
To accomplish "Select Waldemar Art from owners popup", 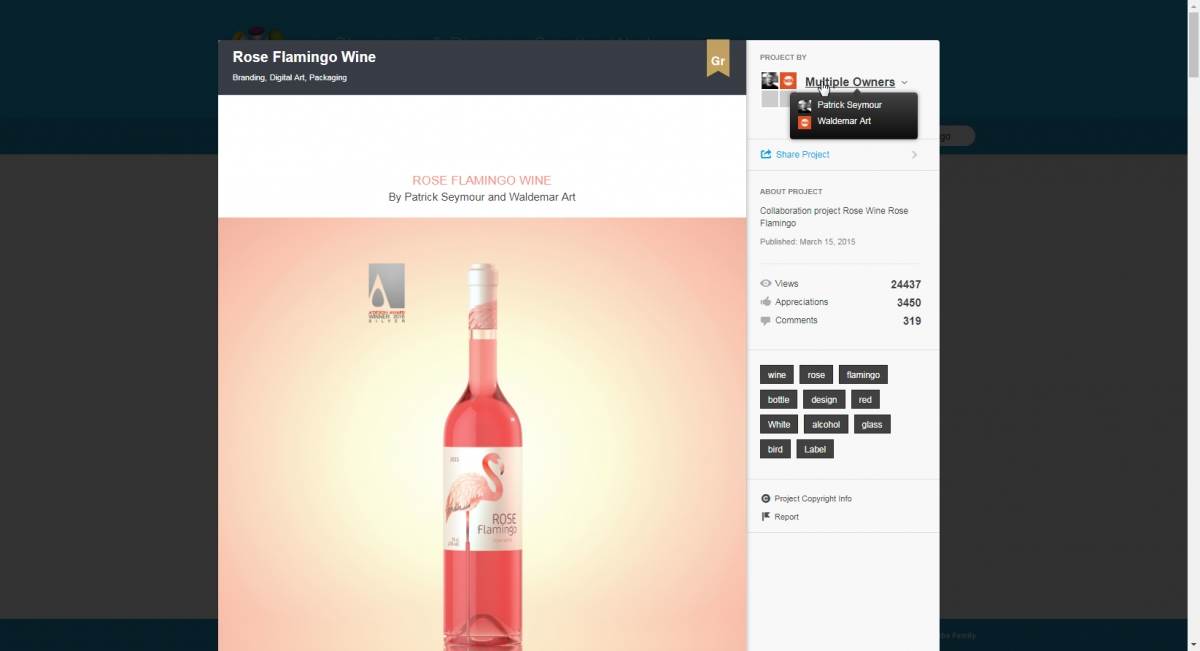I will [x=843, y=121].
